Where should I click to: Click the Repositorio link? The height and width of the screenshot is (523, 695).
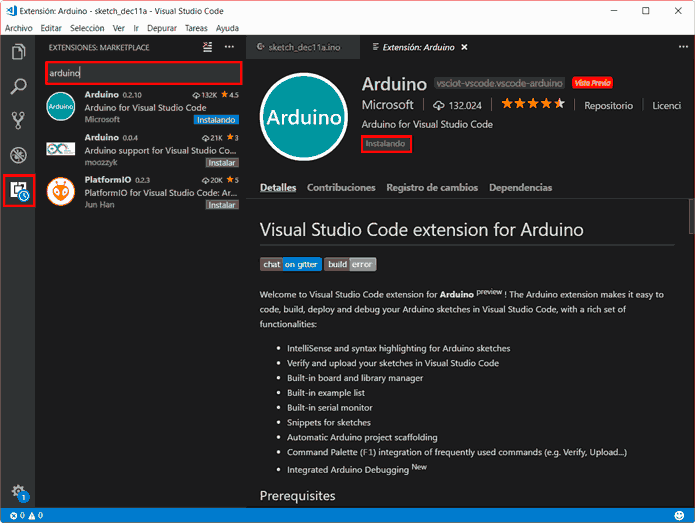pos(608,105)
